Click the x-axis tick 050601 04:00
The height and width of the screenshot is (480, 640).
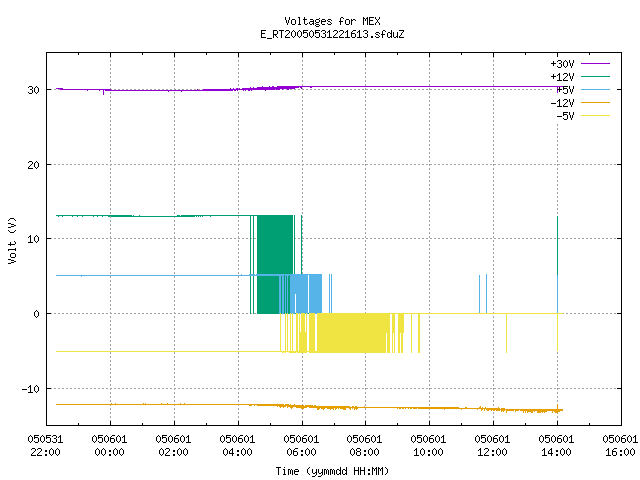point(237,446)
